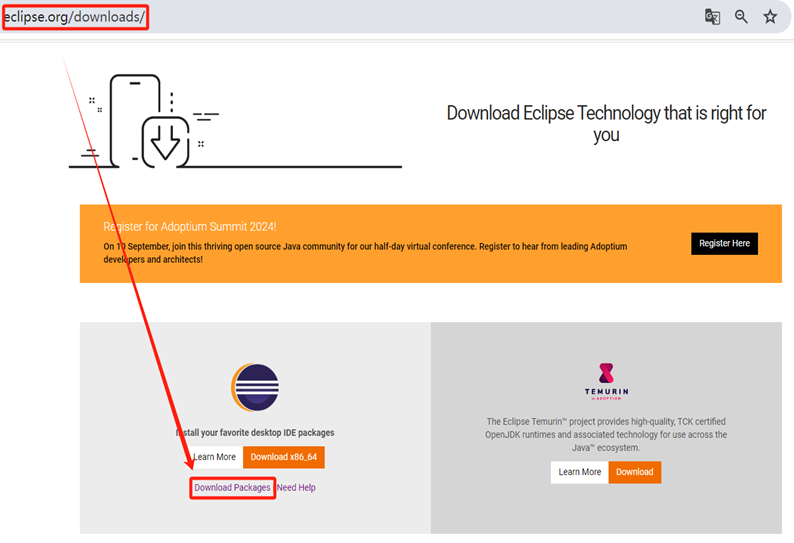Image resolution: width=794 pixels, height=543 pixels.
Task: Click the phone download illustration
Action: [235, 122]
